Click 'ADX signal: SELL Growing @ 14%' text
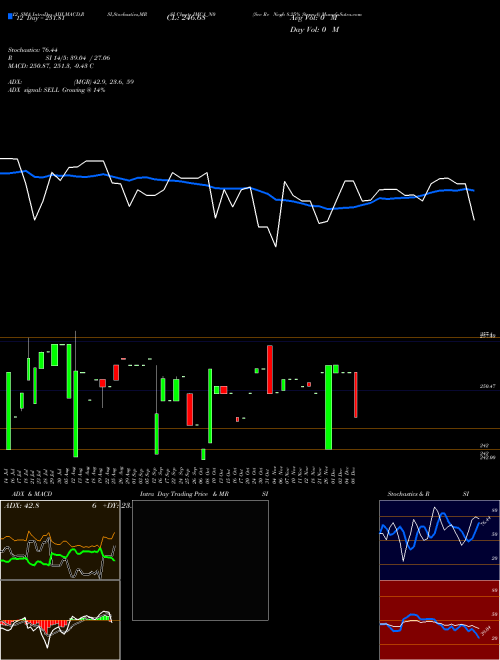 pyautogui.click(x=56, y=90)
